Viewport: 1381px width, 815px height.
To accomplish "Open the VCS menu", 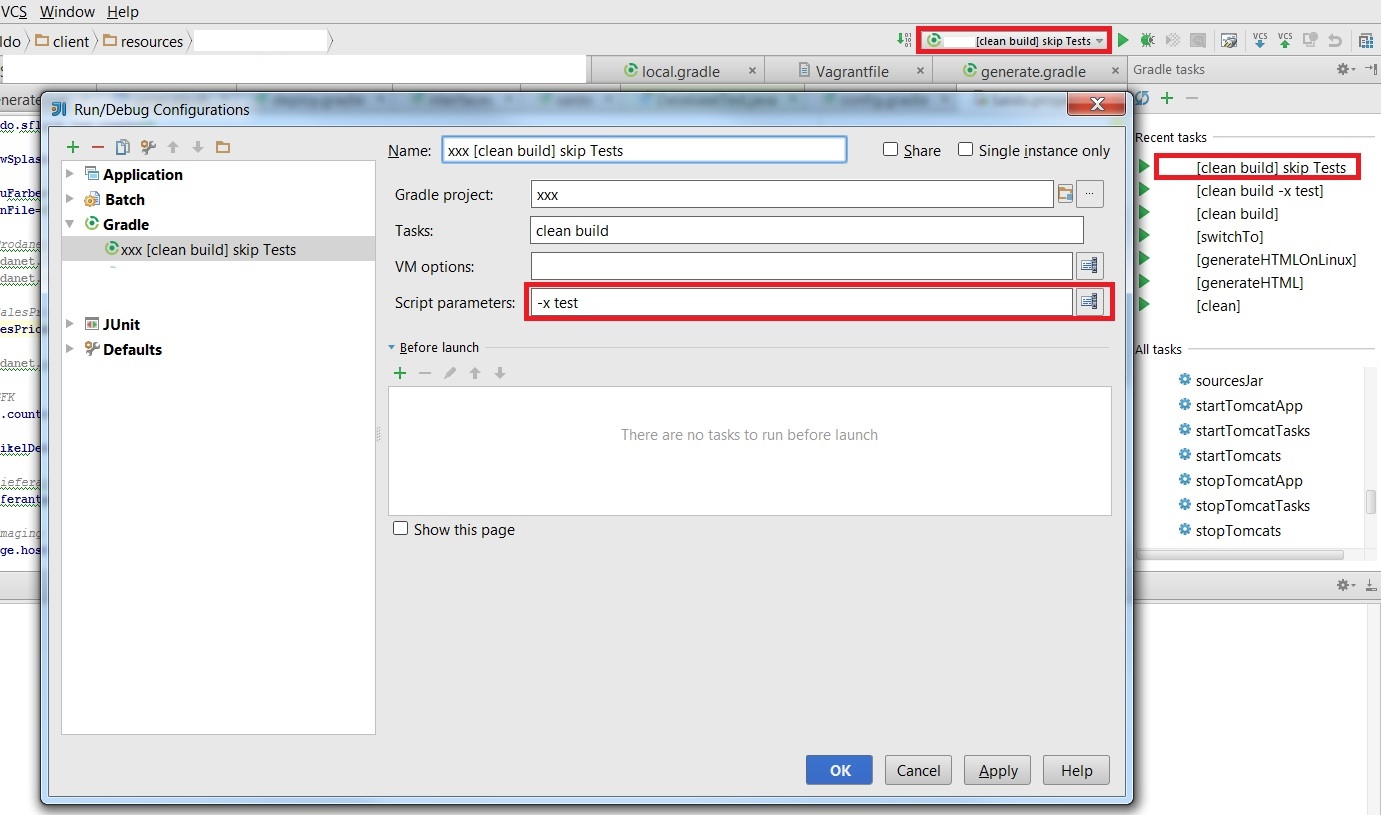I will 13,12.
